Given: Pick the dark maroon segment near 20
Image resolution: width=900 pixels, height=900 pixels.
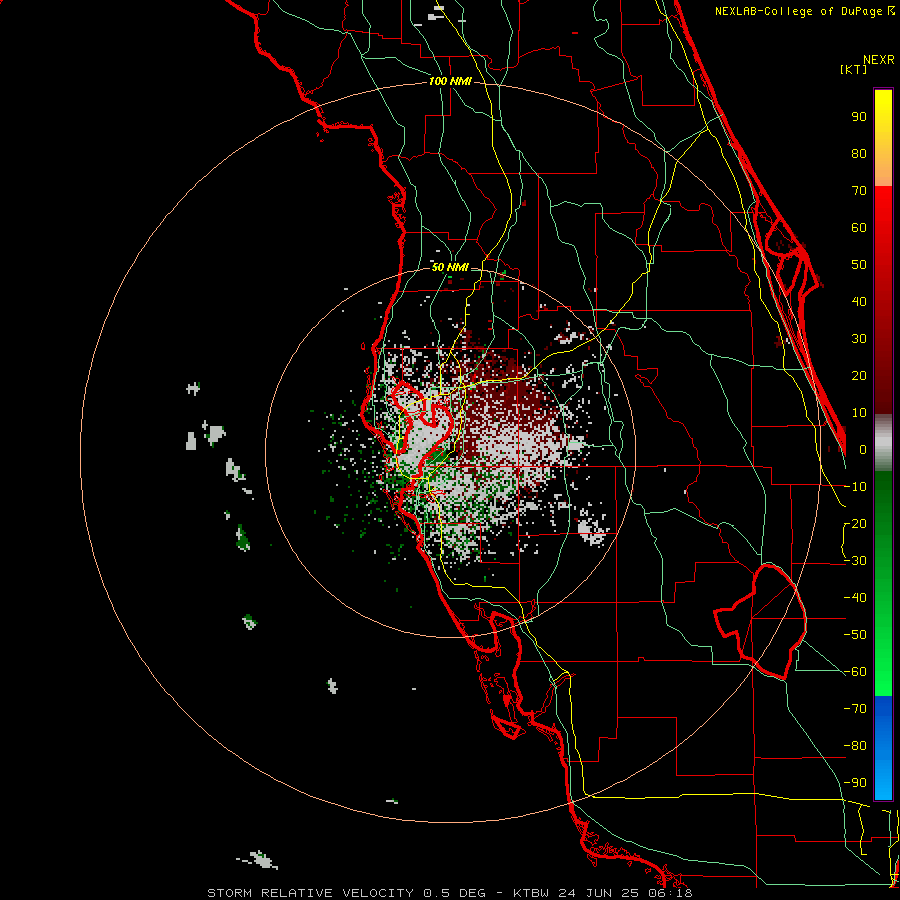Looking at the screenshot, I should [x=883, y=376].
